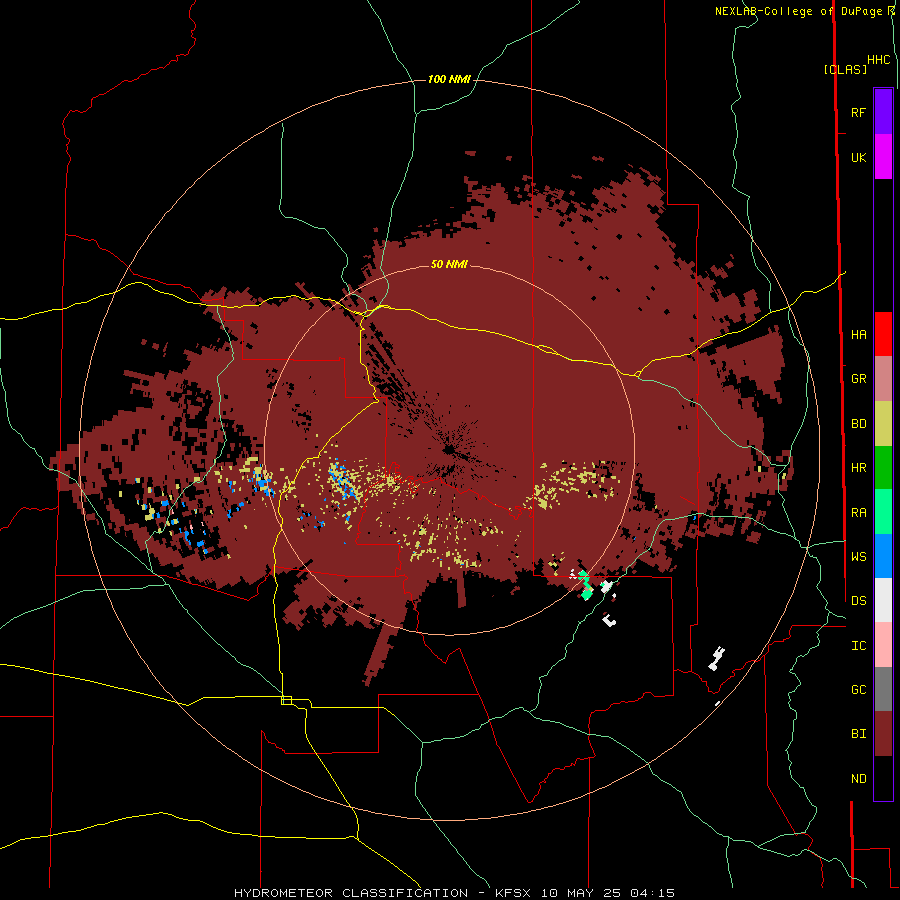Screen dimensions: 900x900
Task: Click the RF purple legend swatch
Action: click(883, 112)
